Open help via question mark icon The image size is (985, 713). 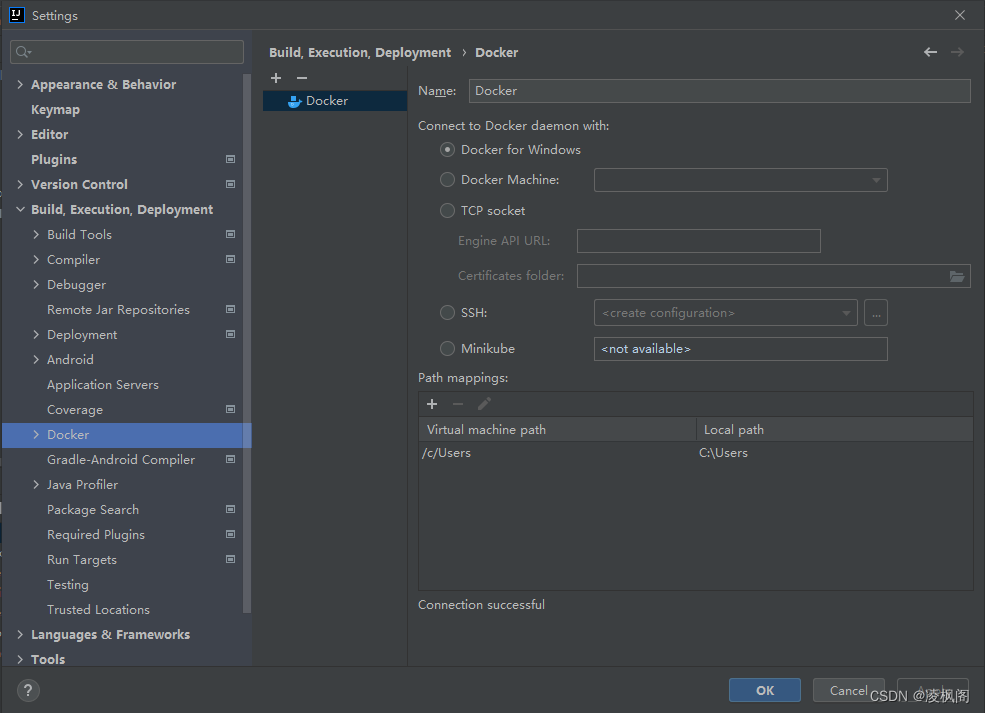tap(27, 690)
